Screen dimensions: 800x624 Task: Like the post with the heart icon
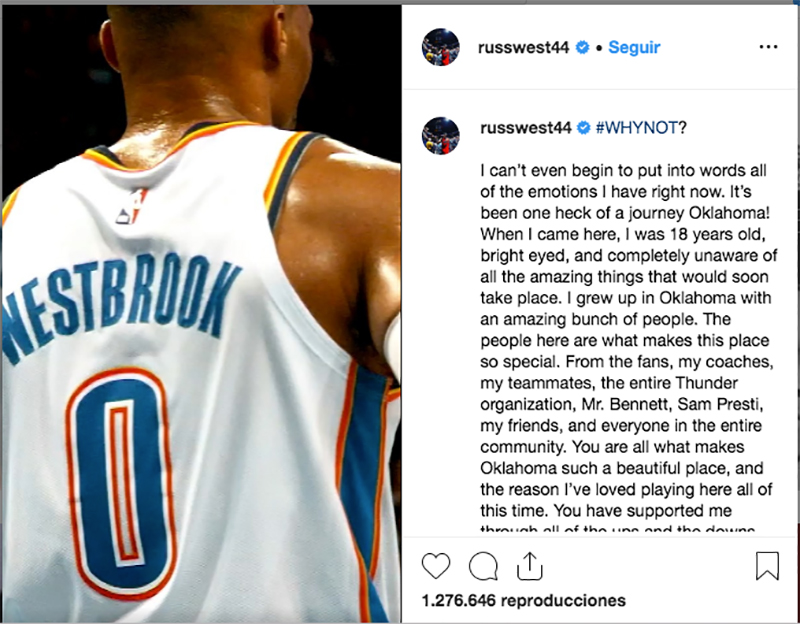pos(436,566)
